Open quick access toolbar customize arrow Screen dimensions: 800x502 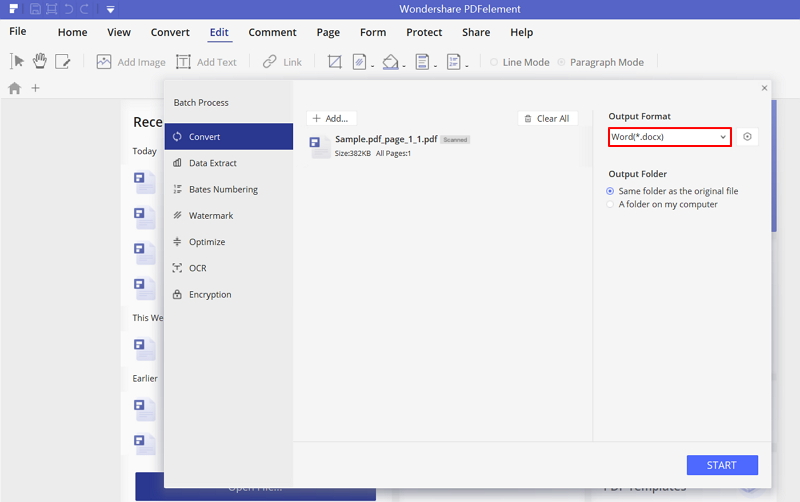tap(110, 9)
